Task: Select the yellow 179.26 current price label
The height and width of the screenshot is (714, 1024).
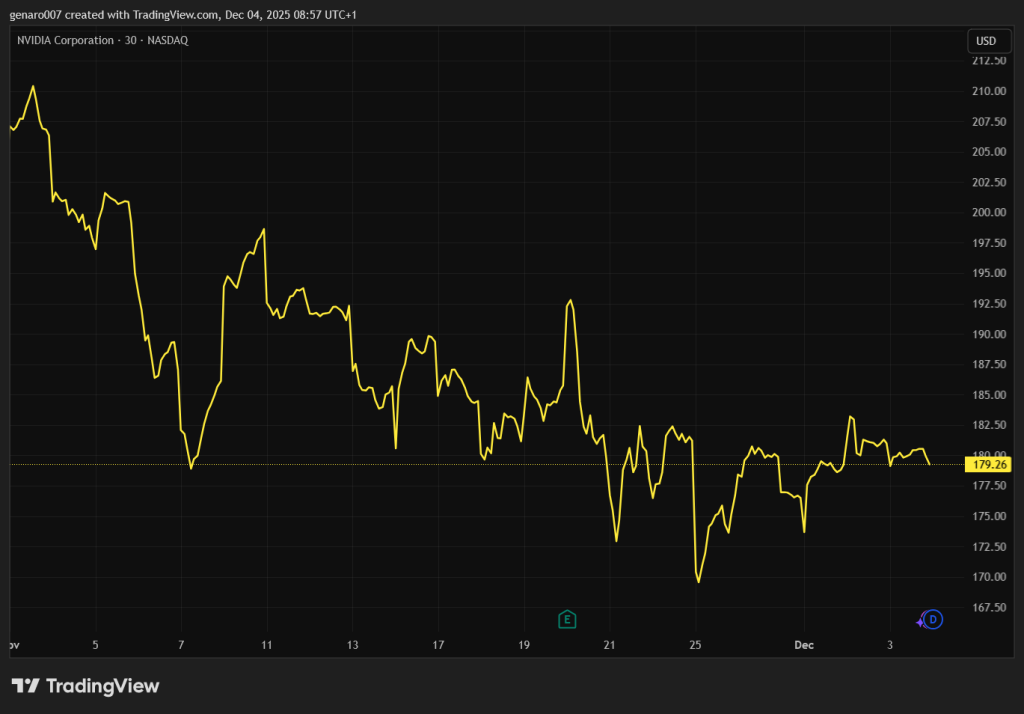Action: (988, 464)
